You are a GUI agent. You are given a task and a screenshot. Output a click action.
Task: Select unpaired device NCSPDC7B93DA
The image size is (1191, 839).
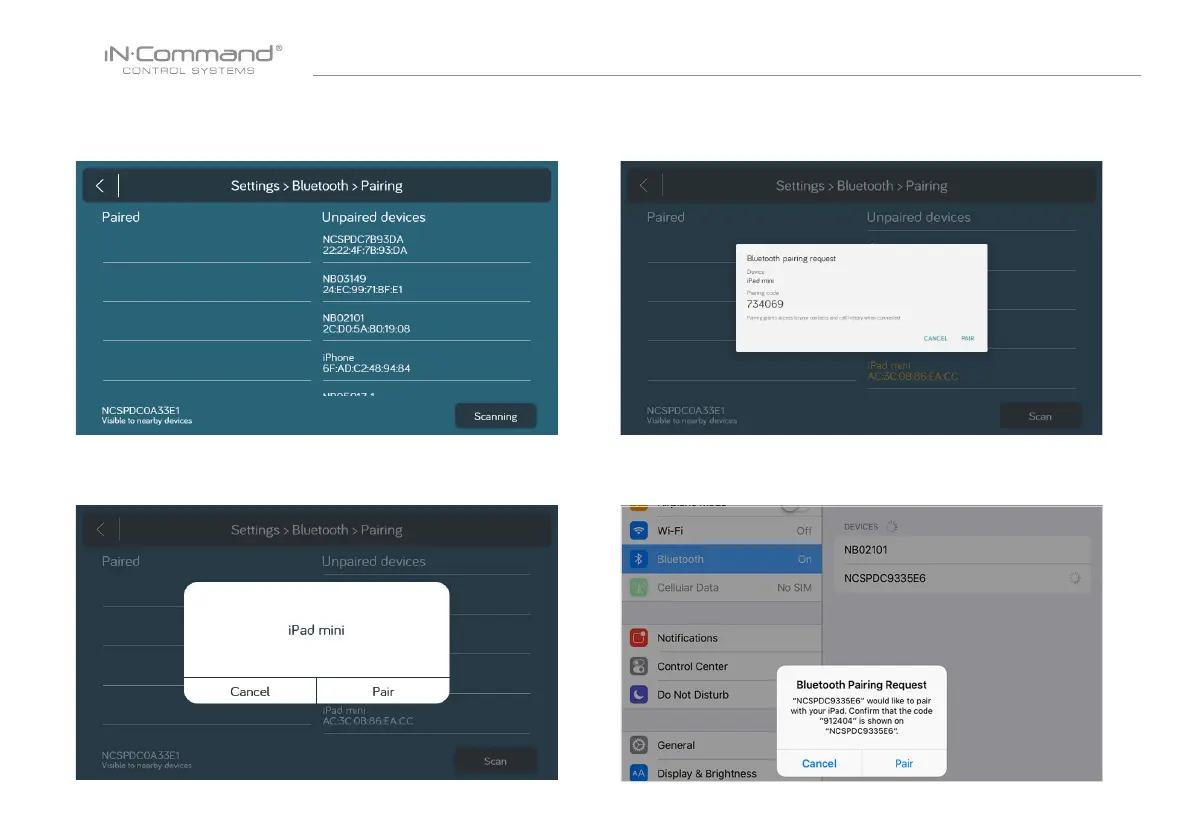coord(426,244)
